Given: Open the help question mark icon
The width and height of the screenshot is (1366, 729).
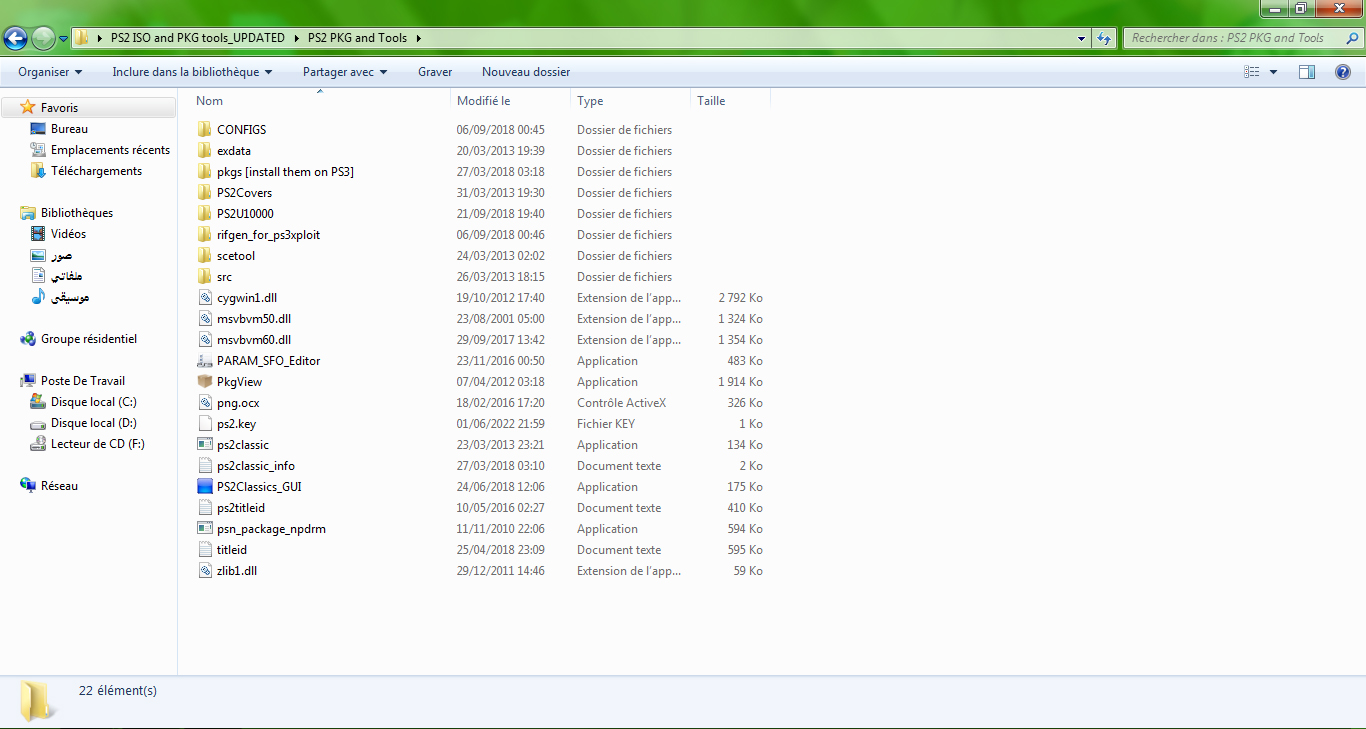Looking at the screenshot, I should click(x=1343, y=72).
